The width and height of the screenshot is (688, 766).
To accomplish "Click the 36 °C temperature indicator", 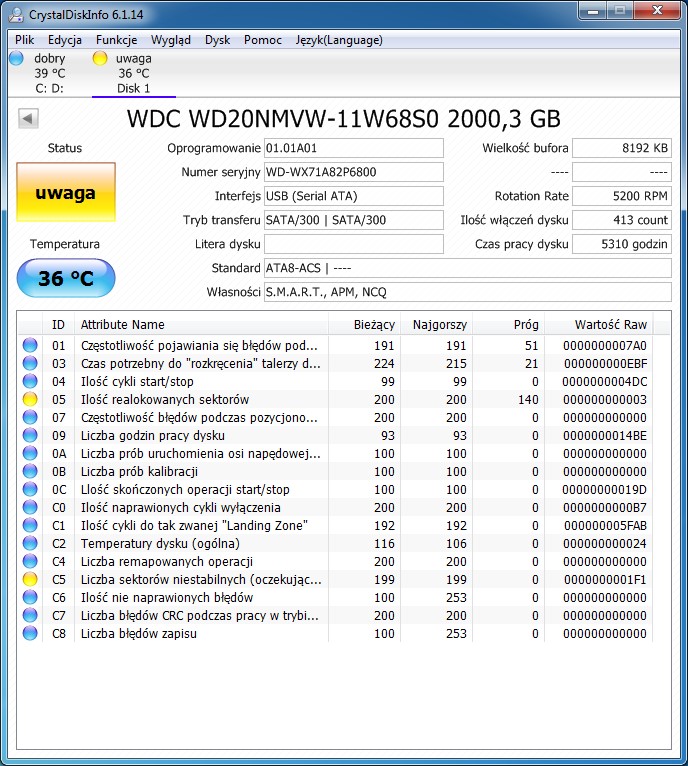I will click(x=66, y=278).
